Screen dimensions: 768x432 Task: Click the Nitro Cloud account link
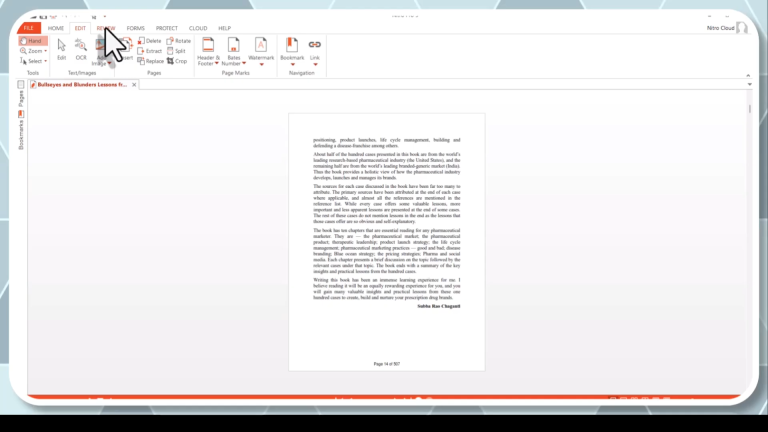pos(720,28)
